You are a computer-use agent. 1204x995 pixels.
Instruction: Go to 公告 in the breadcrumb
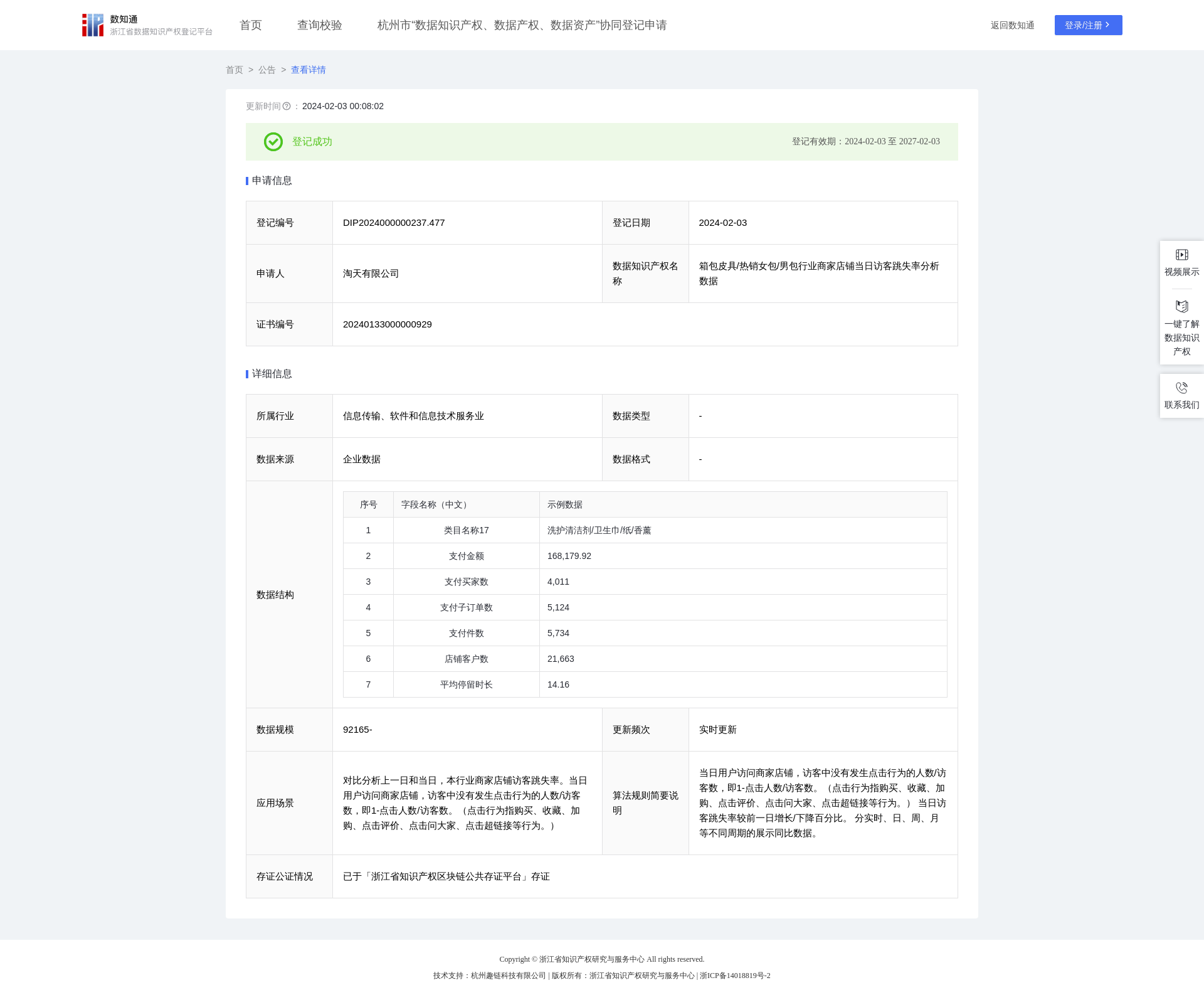267,70
